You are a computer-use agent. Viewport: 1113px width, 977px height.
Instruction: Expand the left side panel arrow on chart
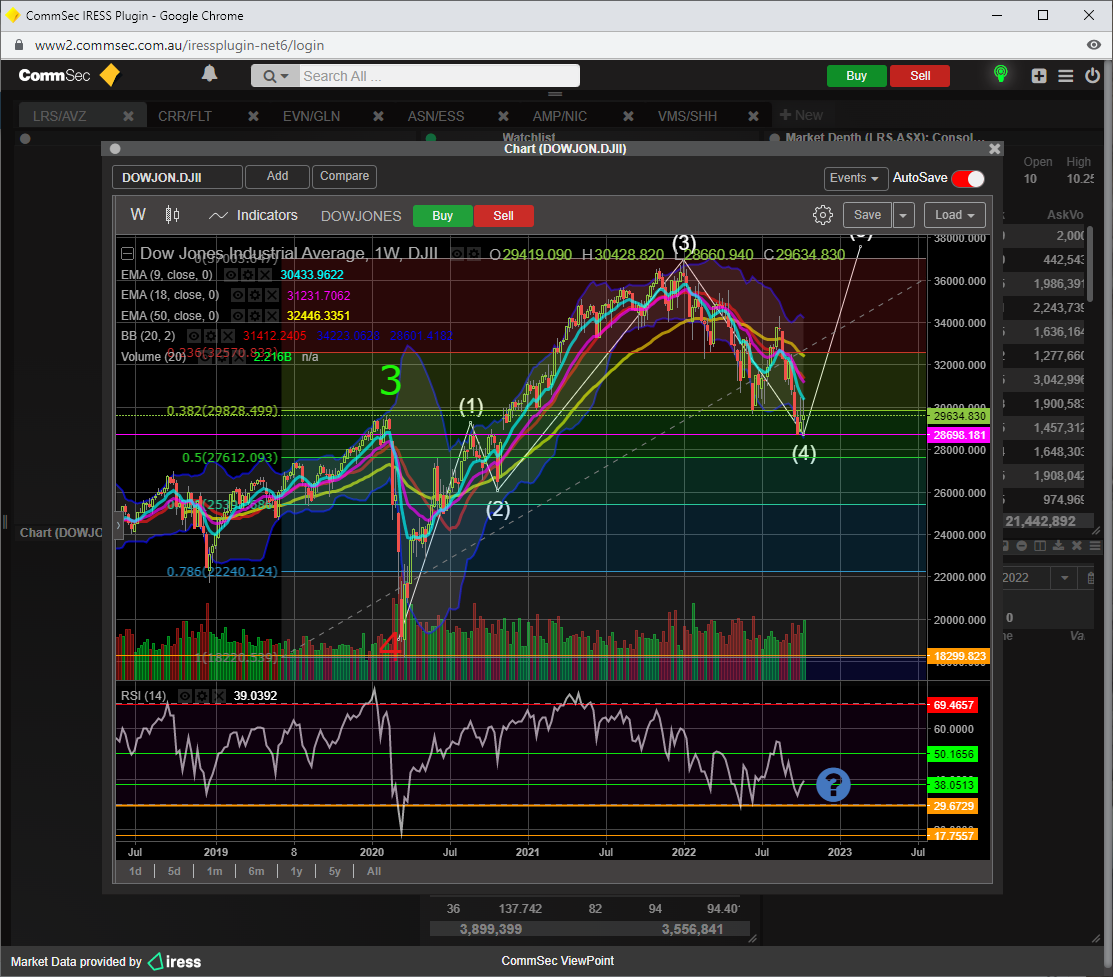(119, 526)
